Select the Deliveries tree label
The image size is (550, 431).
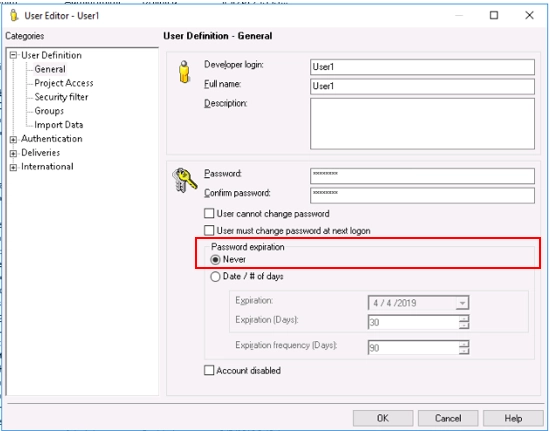tap(40, 153)
